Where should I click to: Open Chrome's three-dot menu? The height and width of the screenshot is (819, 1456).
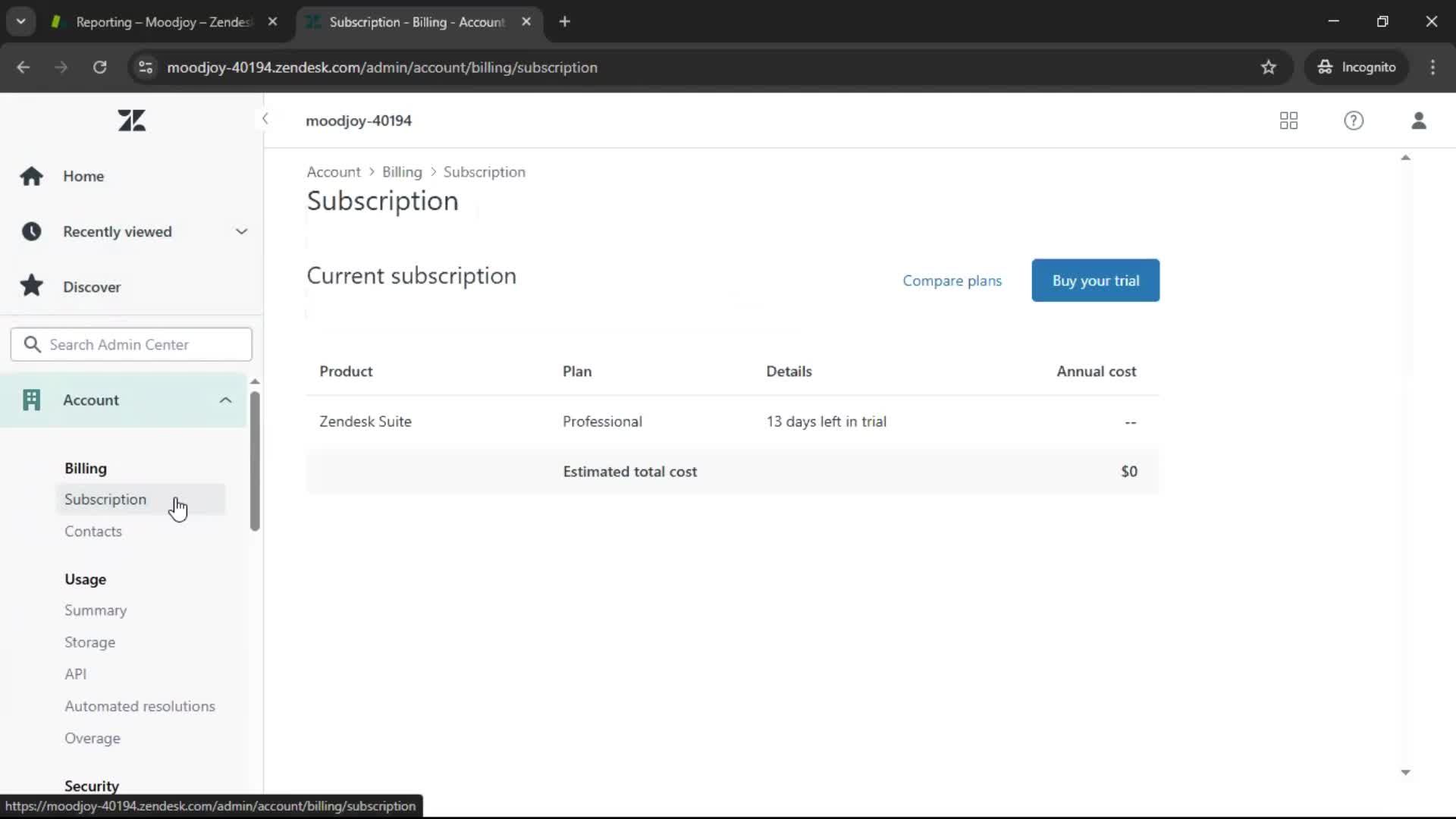point(1432,67)
